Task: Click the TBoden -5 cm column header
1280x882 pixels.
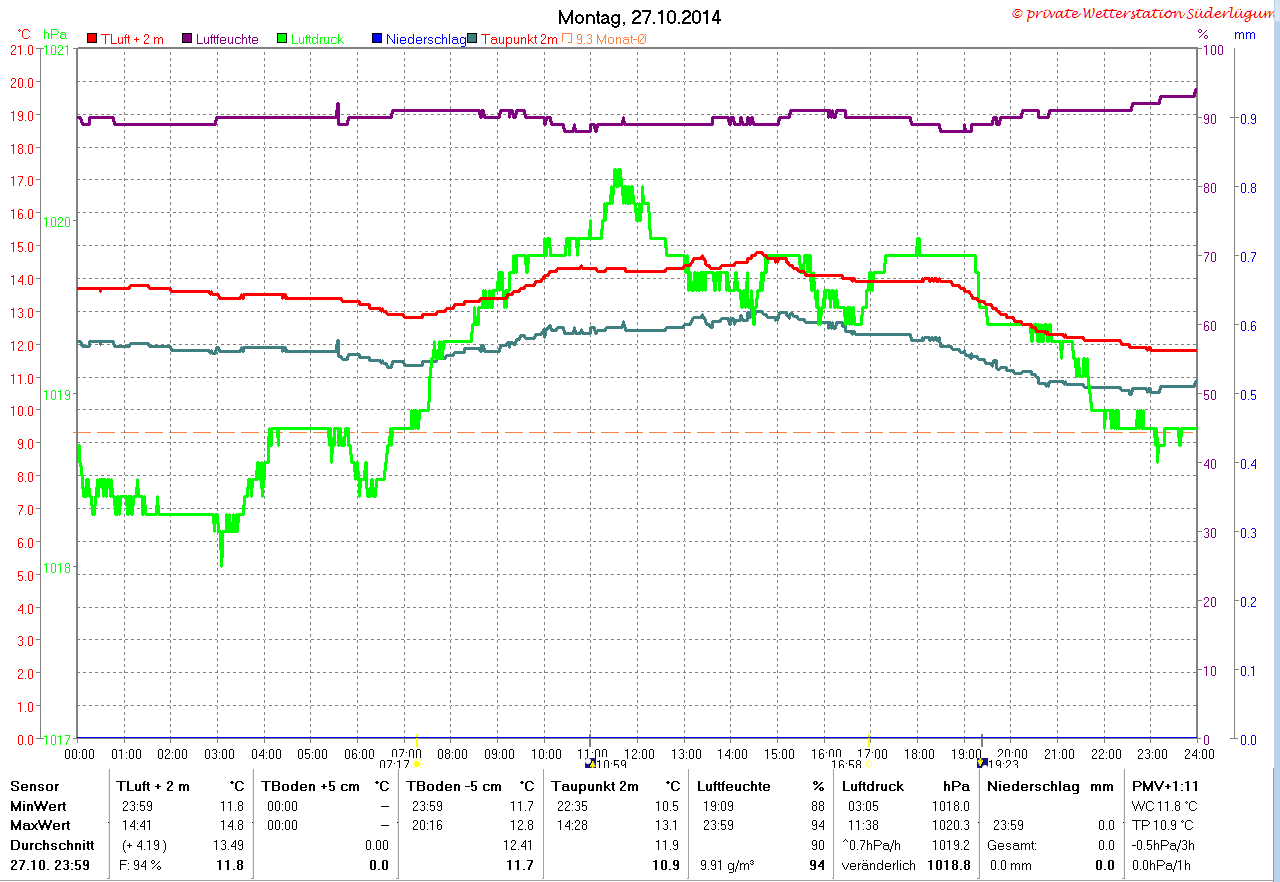Action: (x=453, y=786)
